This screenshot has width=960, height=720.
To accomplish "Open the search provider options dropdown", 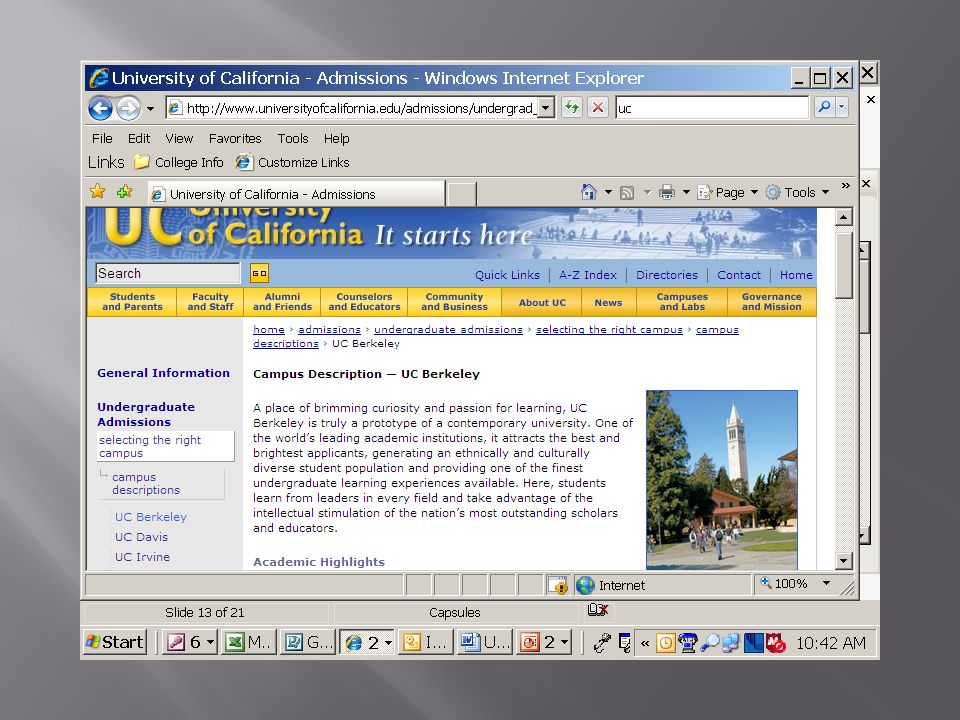I will pyautogui.click(x=842, y=107).
